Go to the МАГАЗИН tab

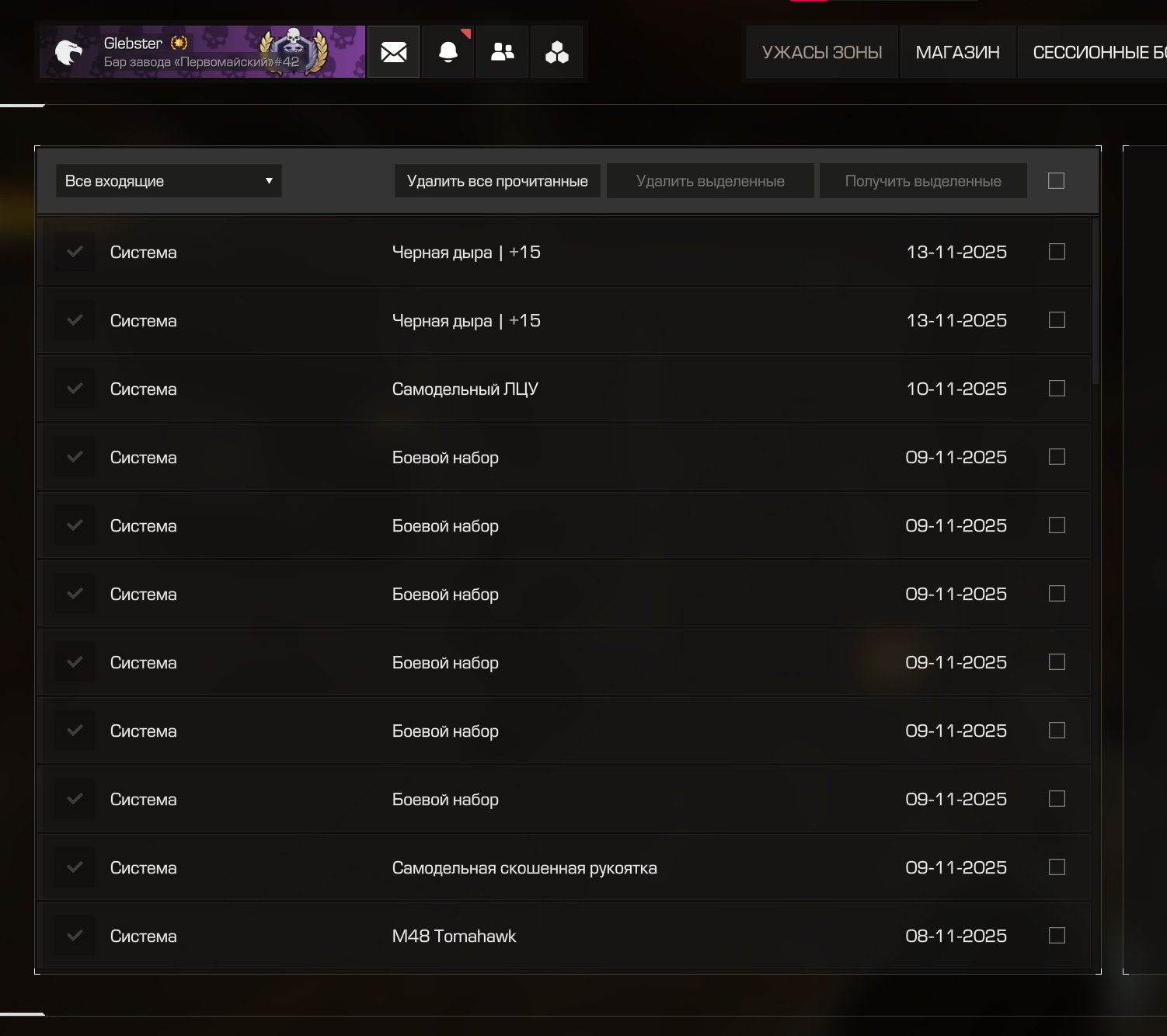(x=957, y=52)
